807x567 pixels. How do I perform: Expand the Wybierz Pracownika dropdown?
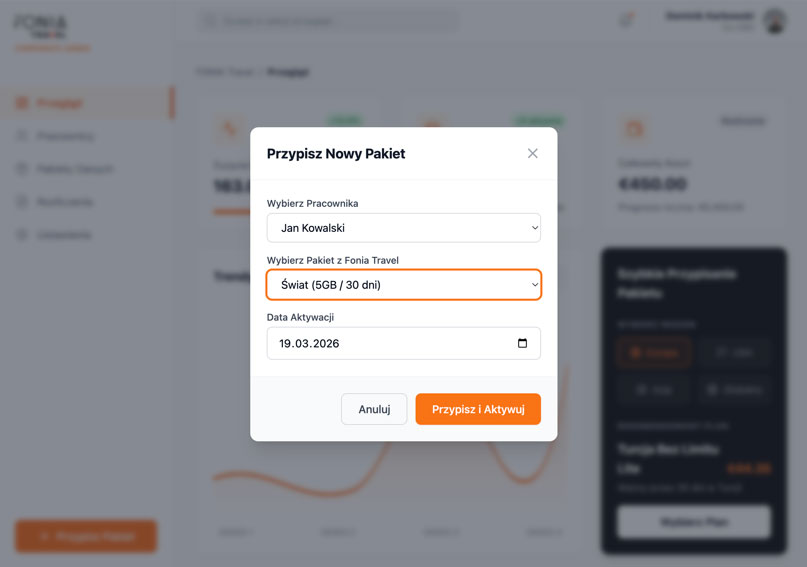point(403,228)
